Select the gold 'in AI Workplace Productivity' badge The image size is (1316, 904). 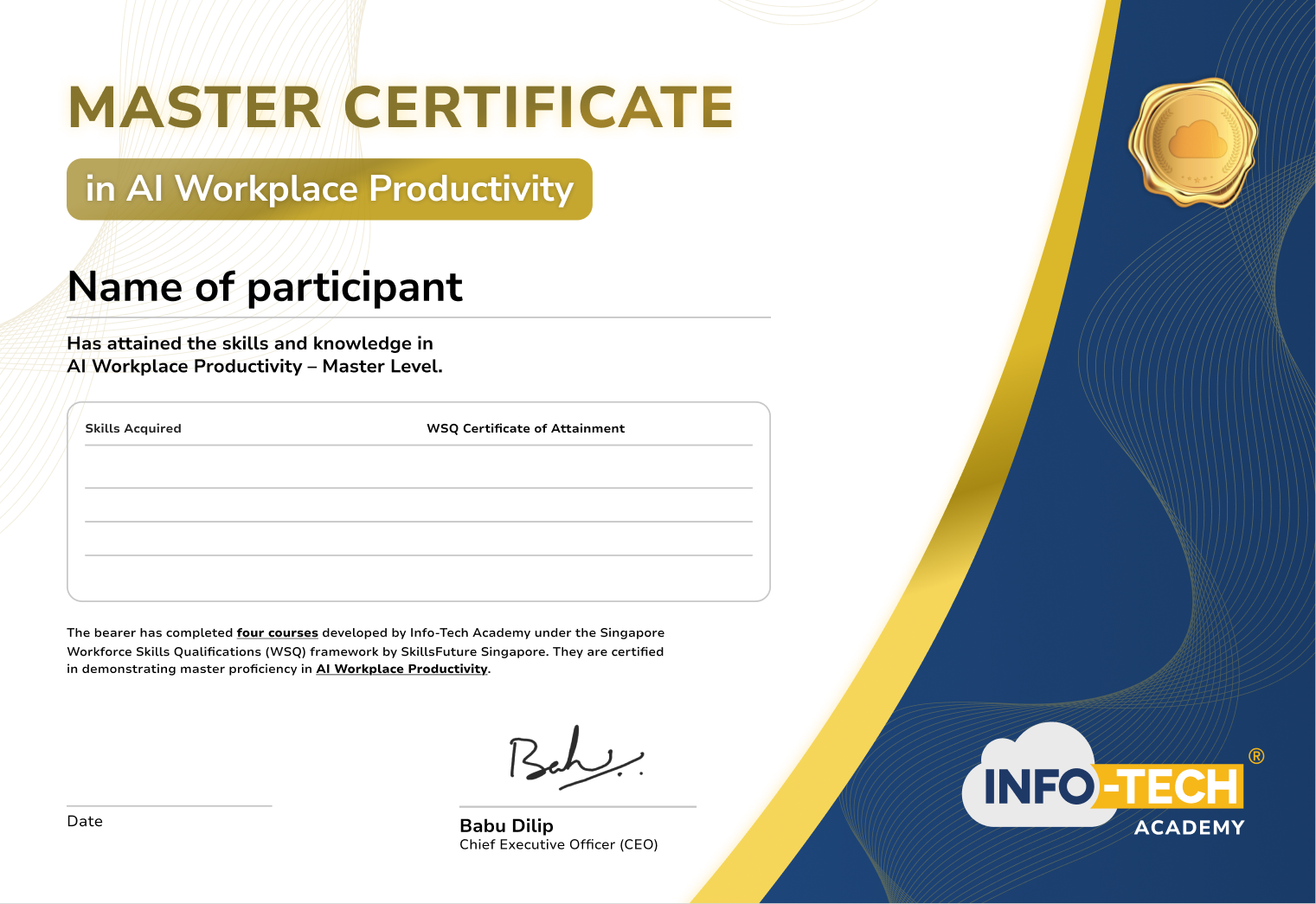tap(329, 188)
